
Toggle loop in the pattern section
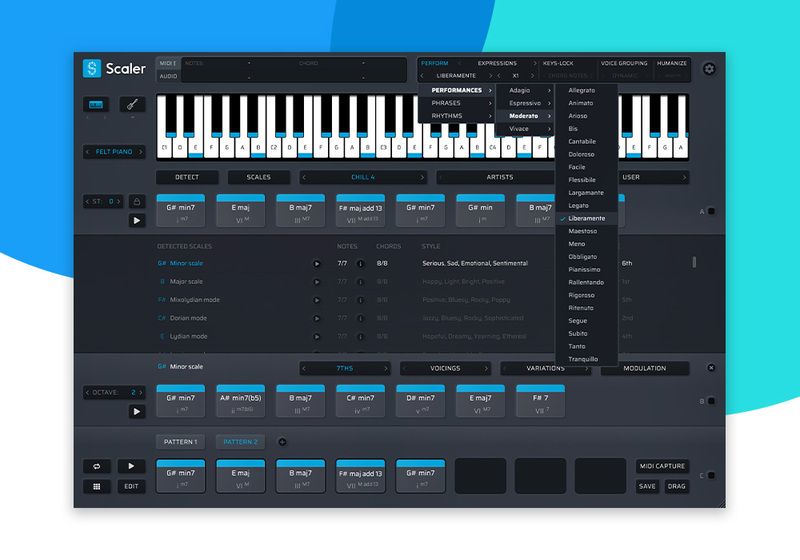(96, 466)
